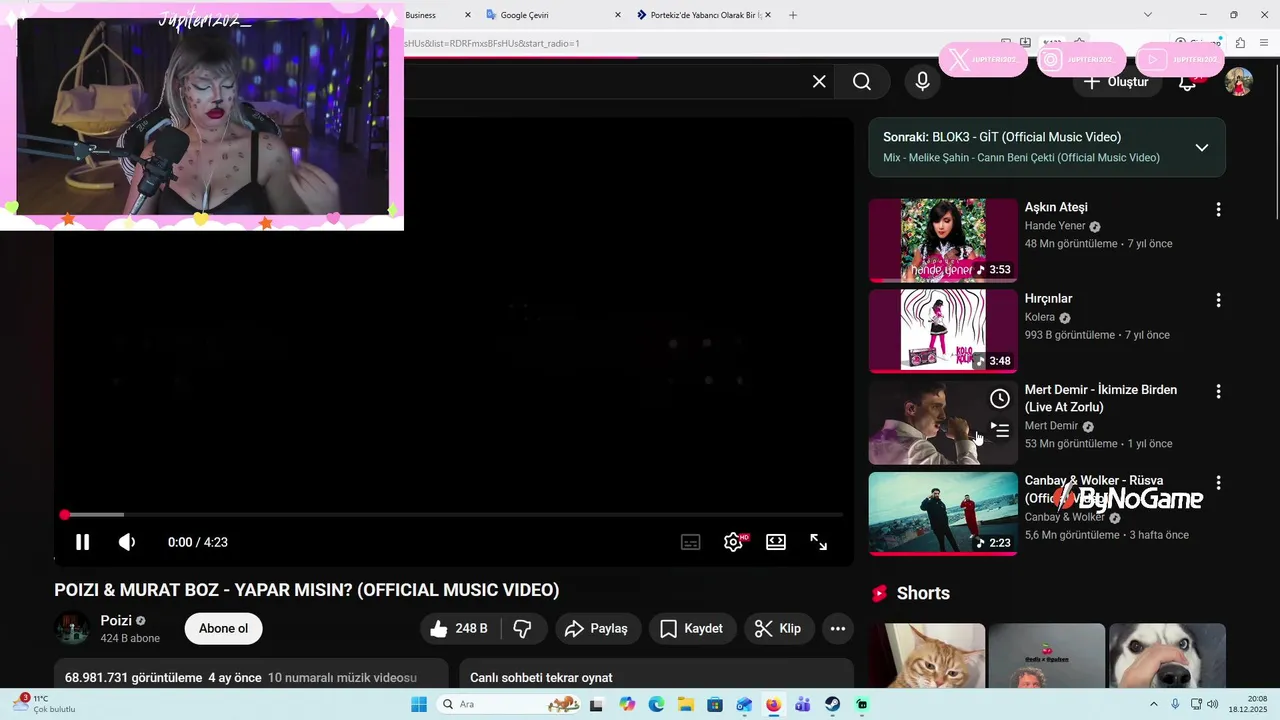The width and height of the screenshot is (1280, 720).
Task: Open a new browser tab
Action: pos(793,15)
